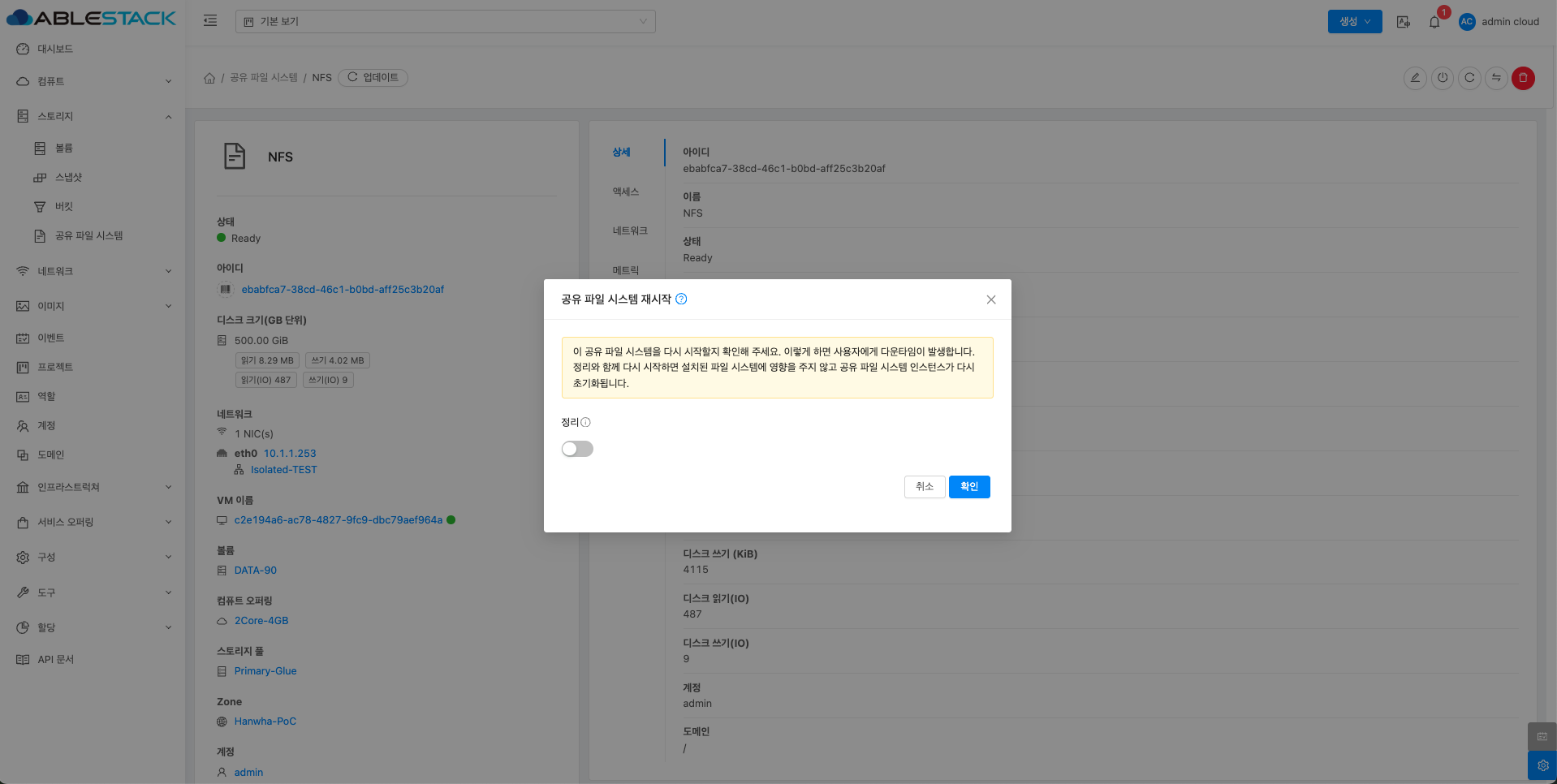Image resolution: width=1557 pixels, height=784 pixels.
Task: Click the info icon next to 정리
Action: click(585, 423)
